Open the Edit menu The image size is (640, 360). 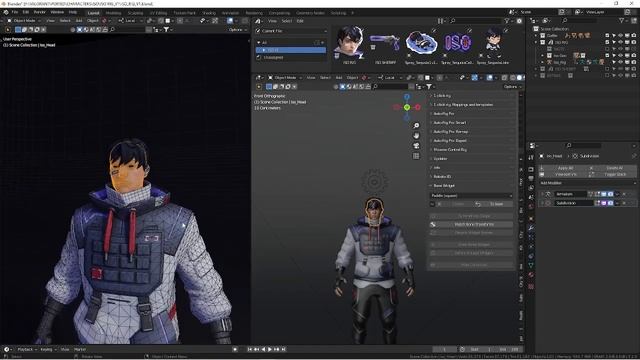(x=26, y=12)
